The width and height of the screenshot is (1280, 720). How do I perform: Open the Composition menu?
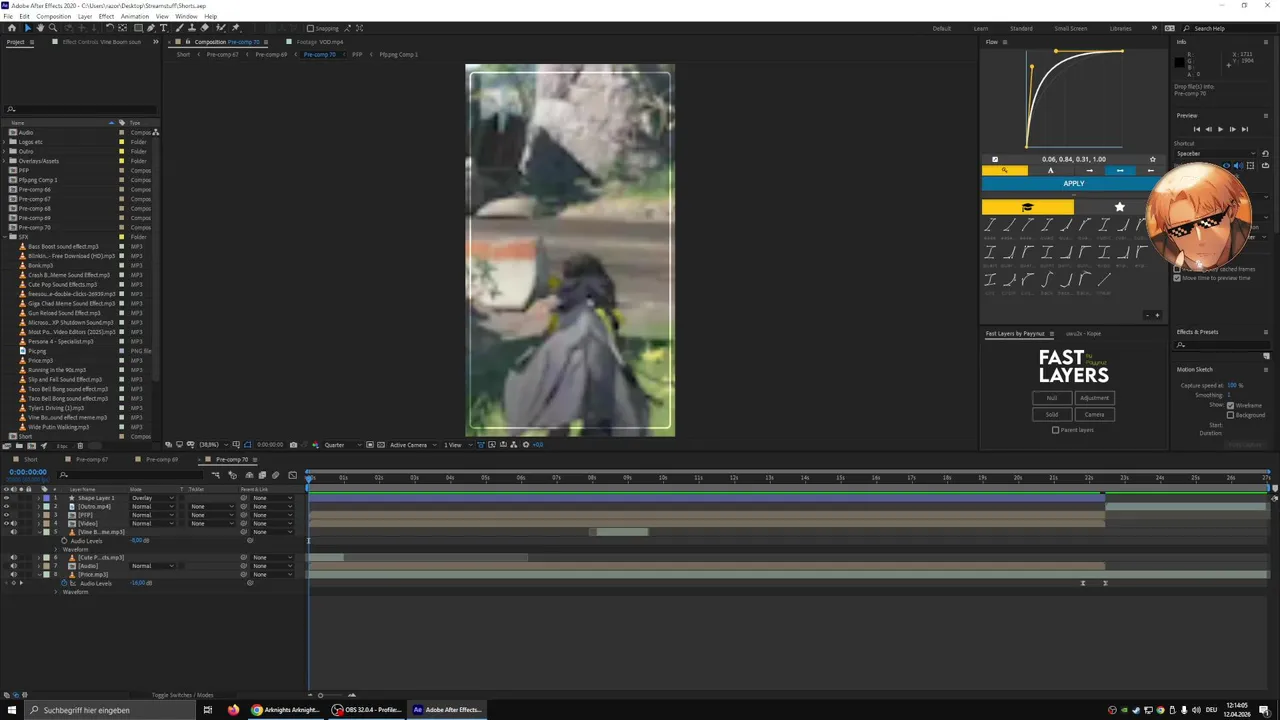tap(54, 16)
